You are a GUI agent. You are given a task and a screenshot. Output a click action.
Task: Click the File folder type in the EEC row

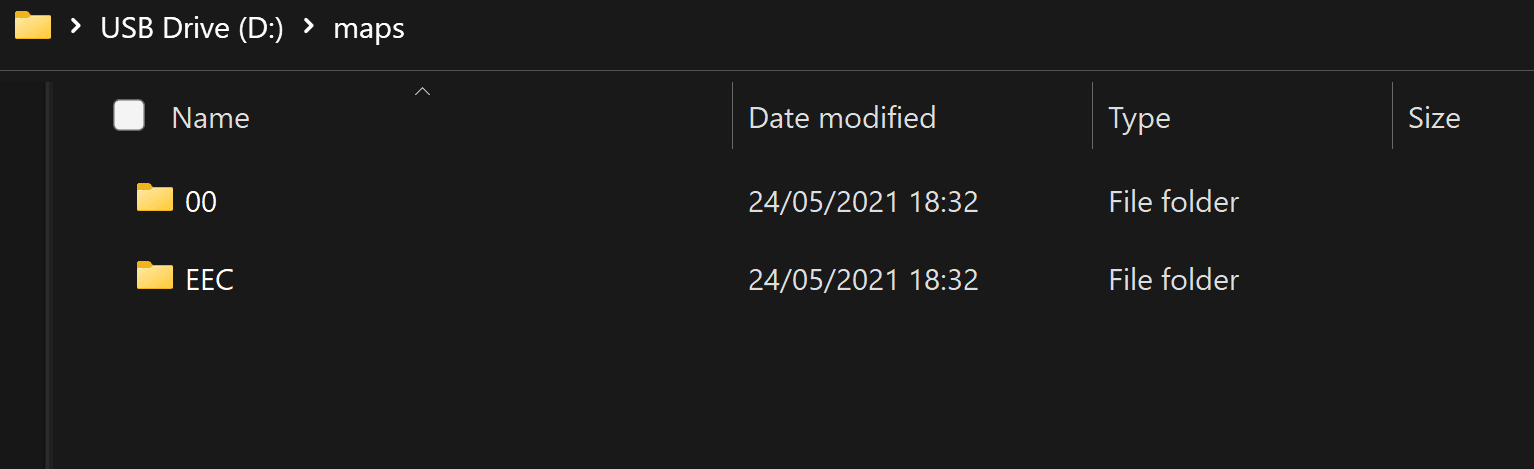(1173, 279)
